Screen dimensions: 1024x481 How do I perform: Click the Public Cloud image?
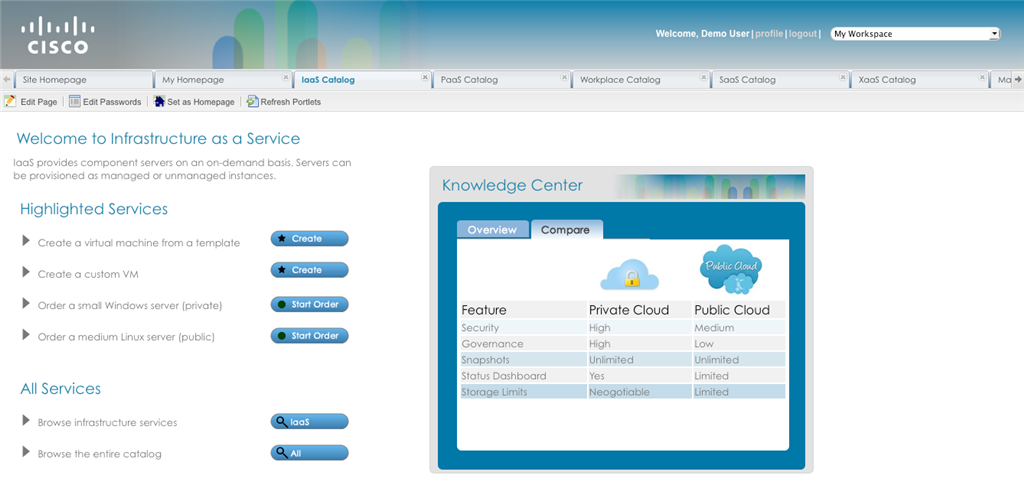click(x=731, y=269)
